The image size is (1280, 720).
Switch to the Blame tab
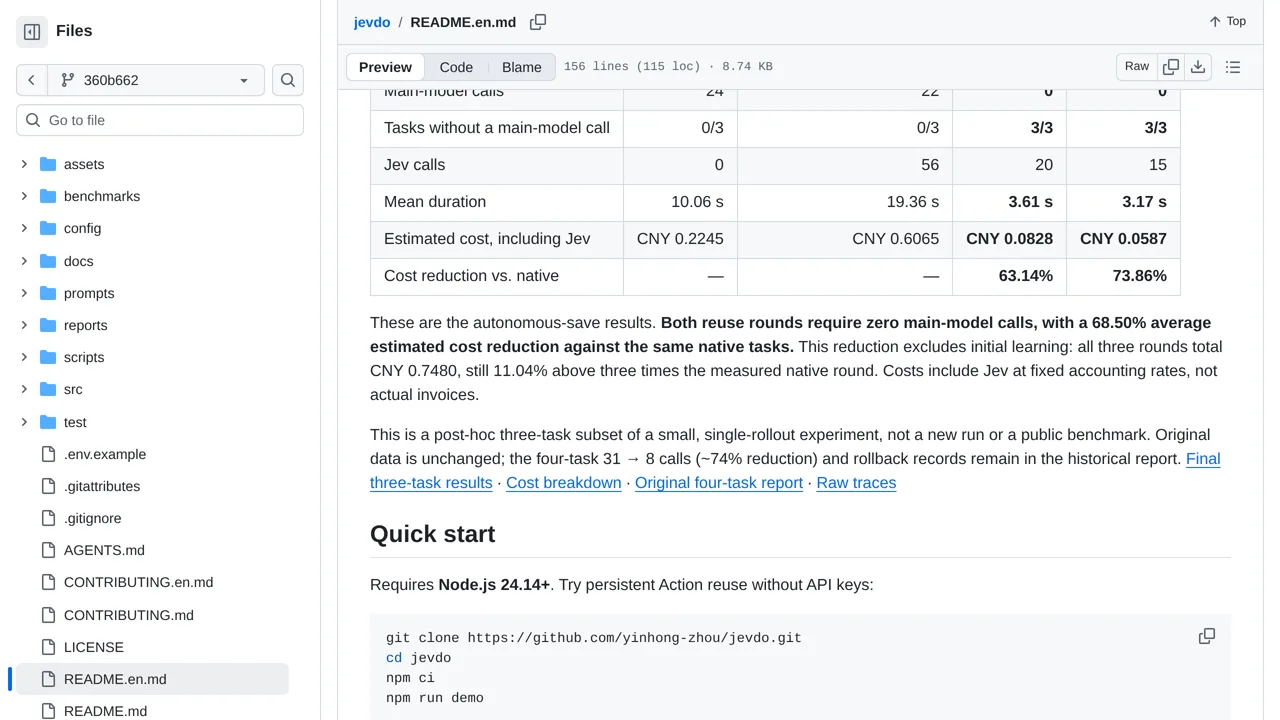pyautogui.click(x=522, y=67)
